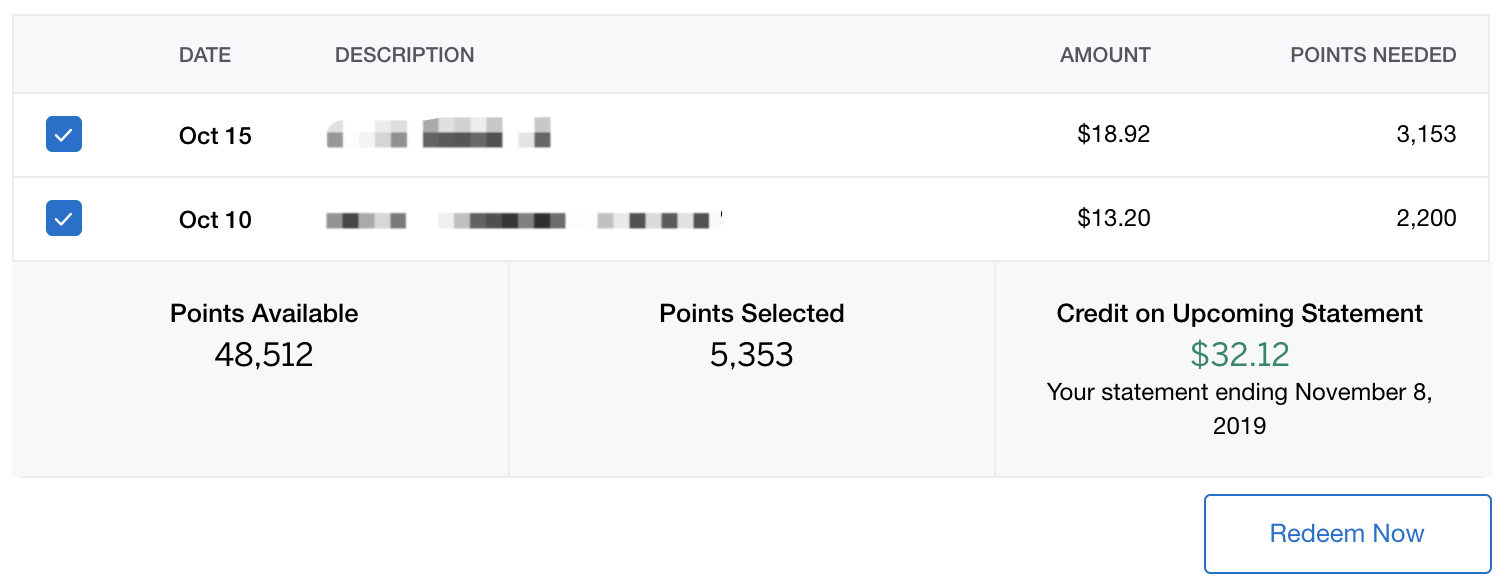Sort by the POINTS NEEDED column header

click(1373, 55)
